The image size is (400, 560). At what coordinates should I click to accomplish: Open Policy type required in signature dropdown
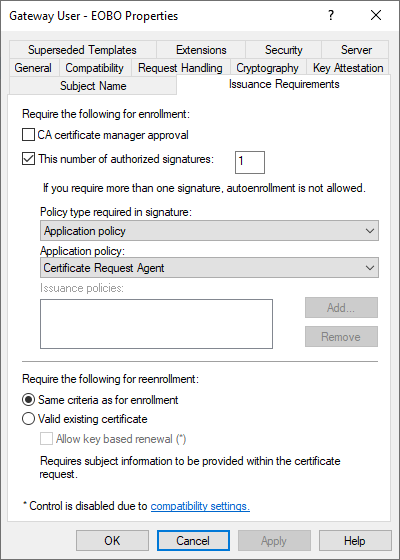pos(209,231)
